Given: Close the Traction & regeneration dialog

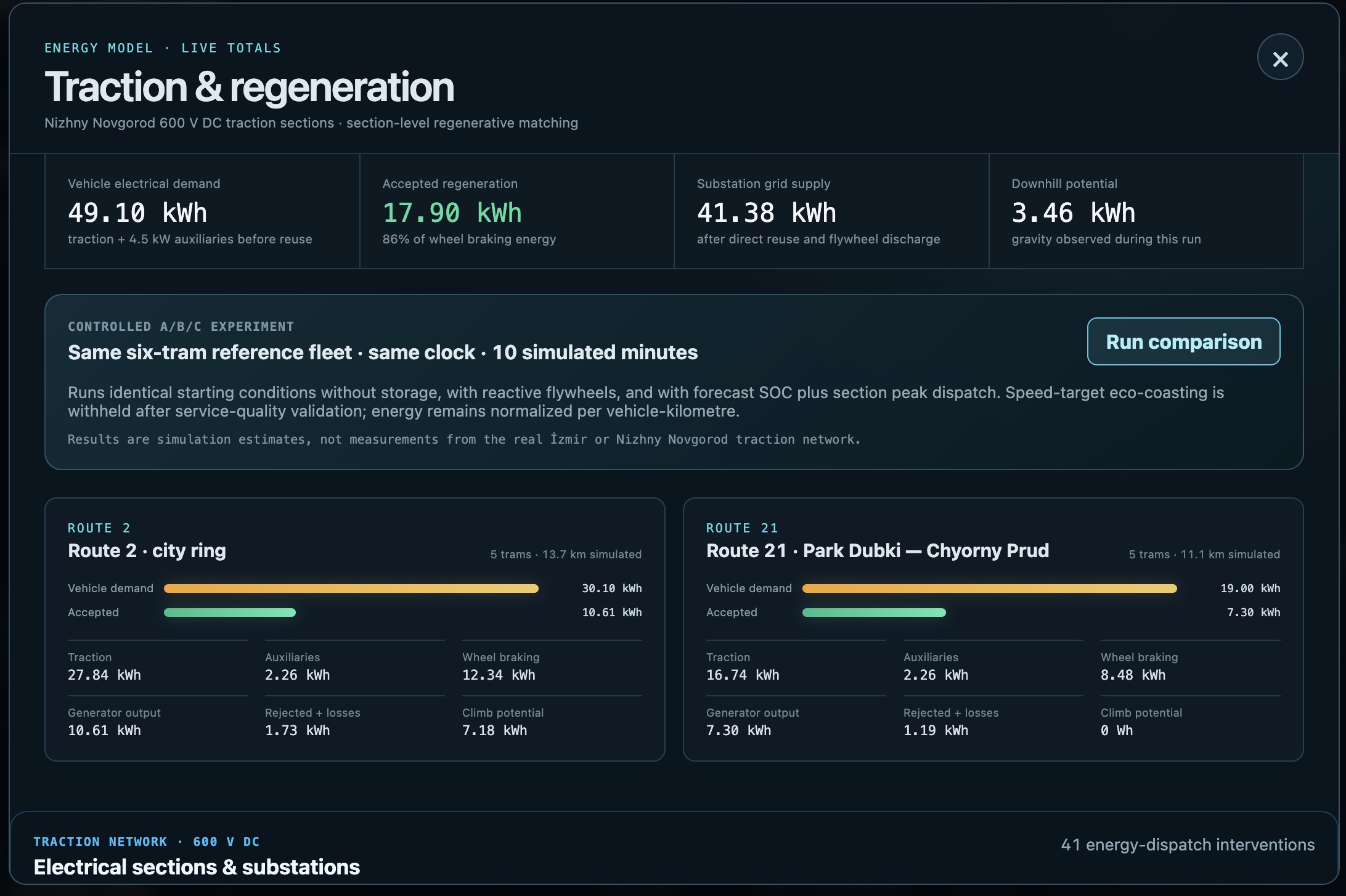Looking at the screenshot, I should pyautogui.click(x=1280, y=57).
